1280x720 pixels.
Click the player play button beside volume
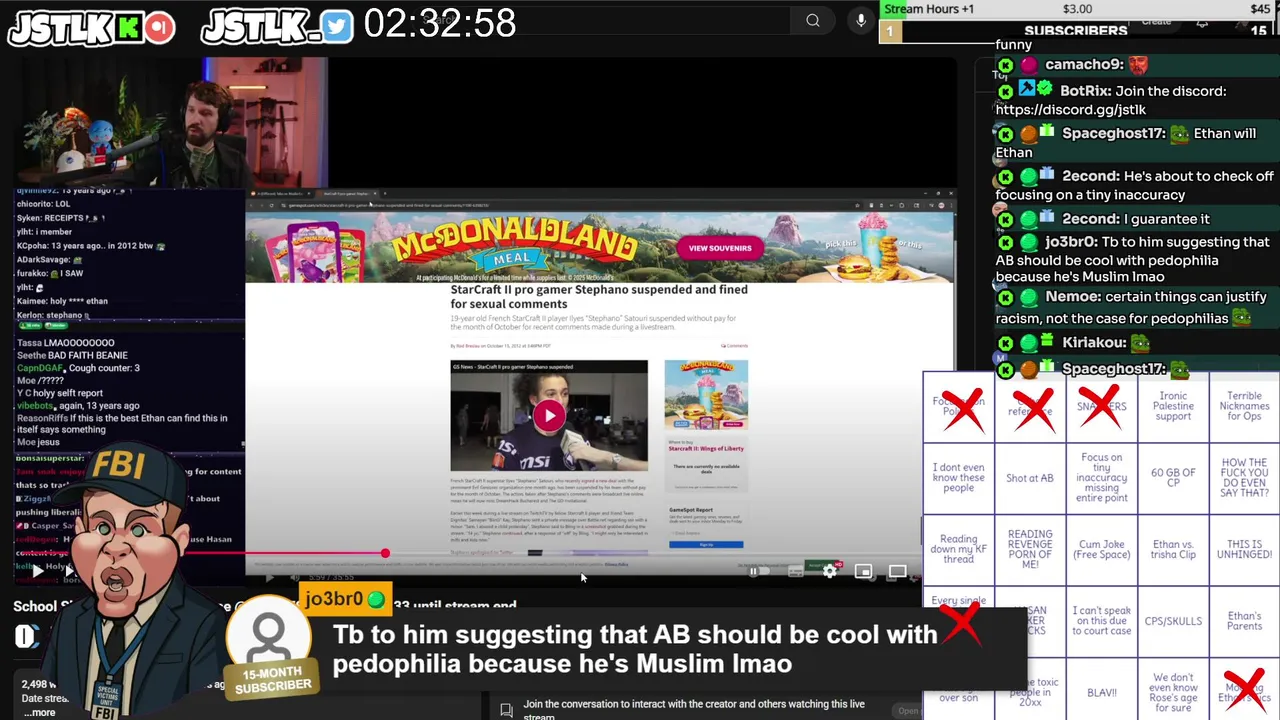click(x=268, y=577)
